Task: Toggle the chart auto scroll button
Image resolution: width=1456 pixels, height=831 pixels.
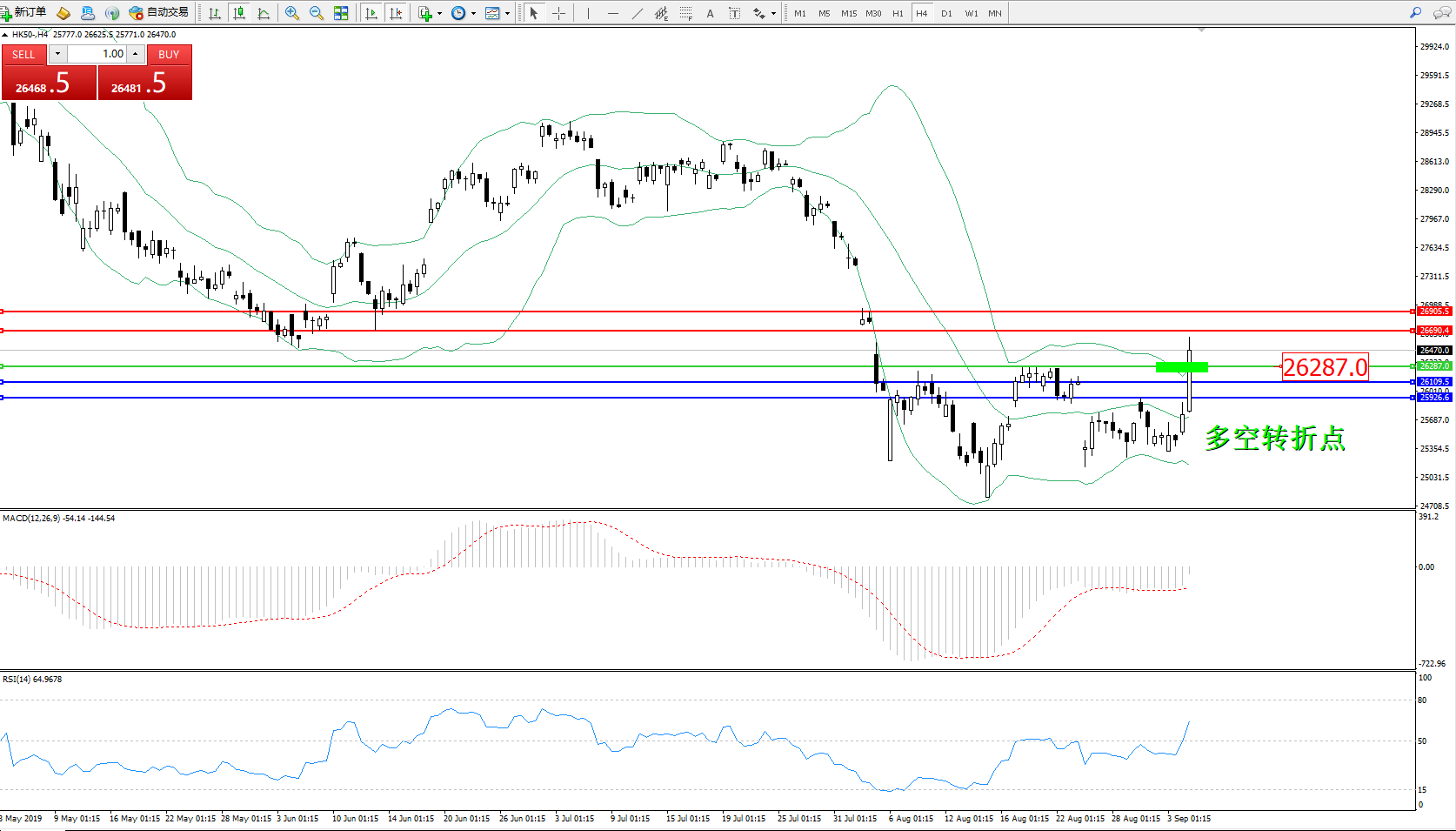Action: 371,13
